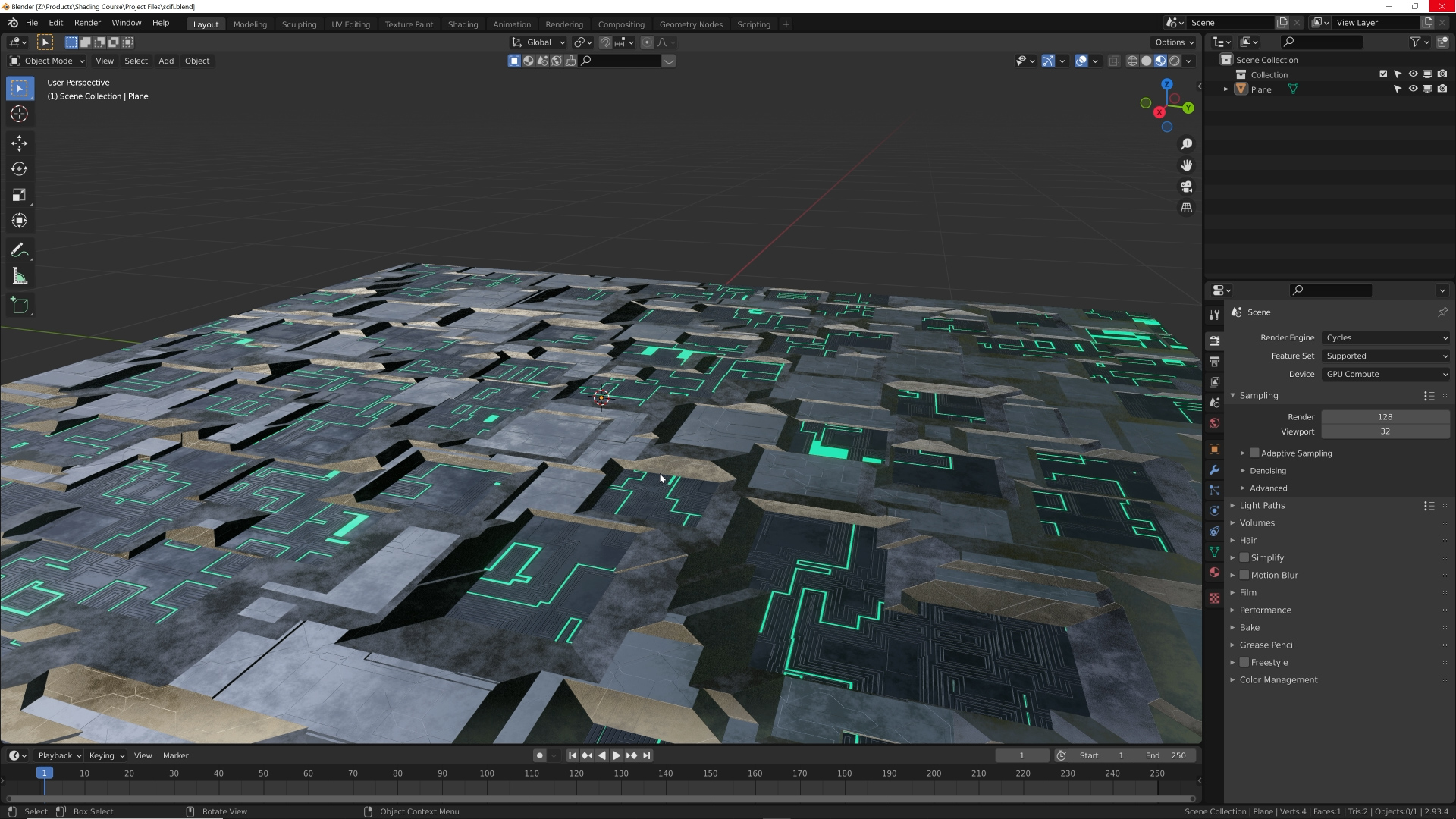
Task: Select the Rotate tool
Action: [x=20, y=169]
